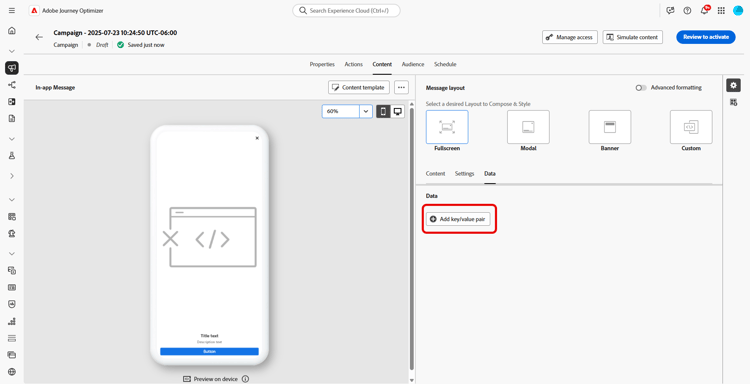
Task: Open the Journeys icon in sidebar
Action: [12, 85]
